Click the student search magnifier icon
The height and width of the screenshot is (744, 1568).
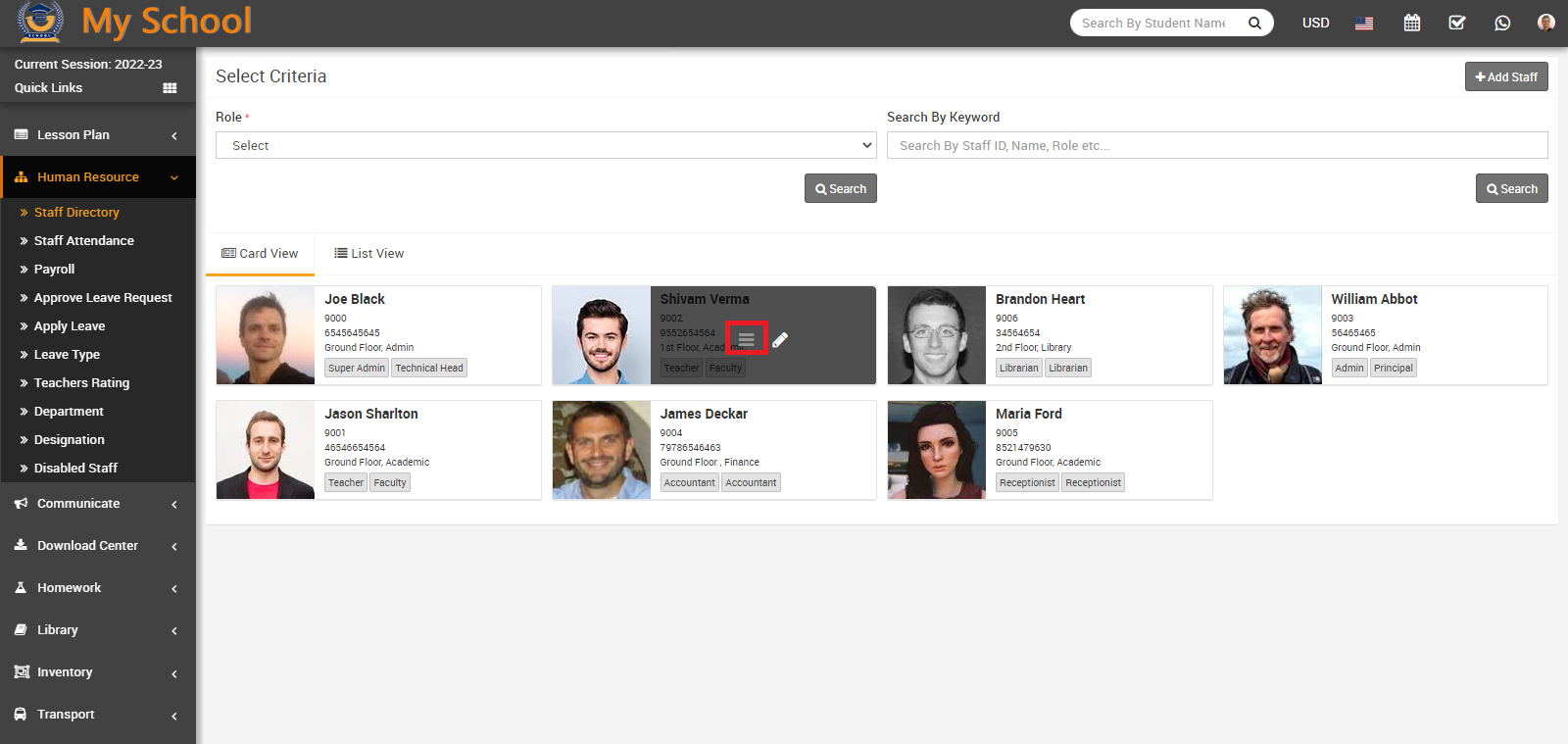point(1254,23)
